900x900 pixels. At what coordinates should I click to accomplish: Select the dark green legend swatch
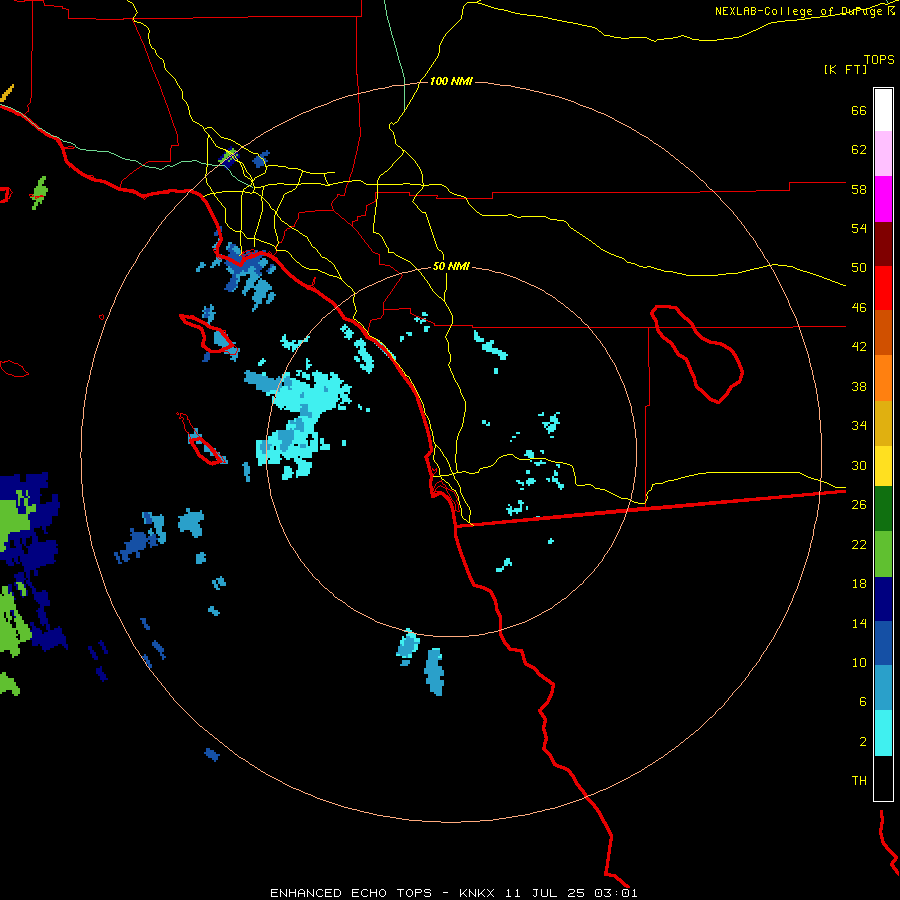[x=883, y=509]
